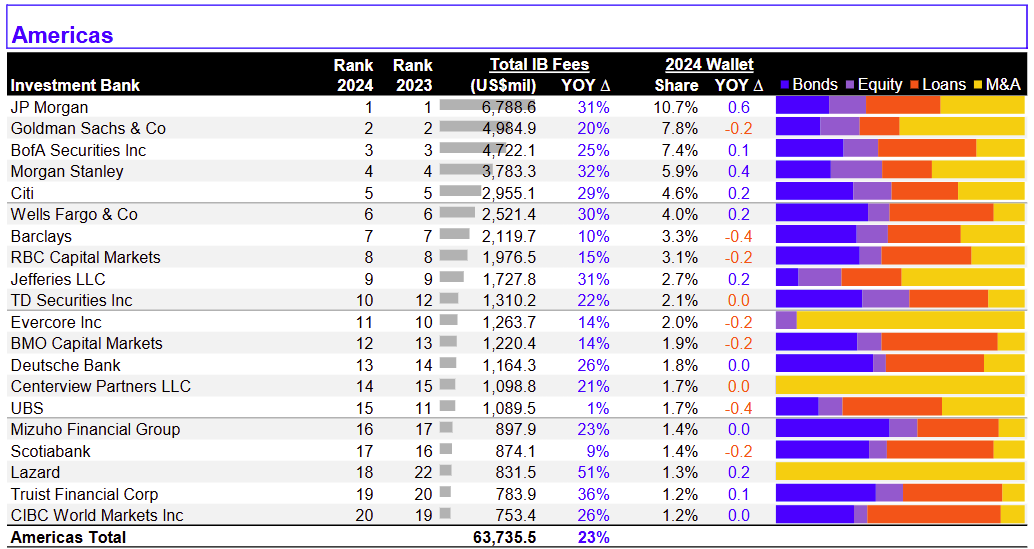The width and height of the screenshot is (1034, 549).
Task: Click the 63,735.5 total fees value
Action: pos(504,537)
